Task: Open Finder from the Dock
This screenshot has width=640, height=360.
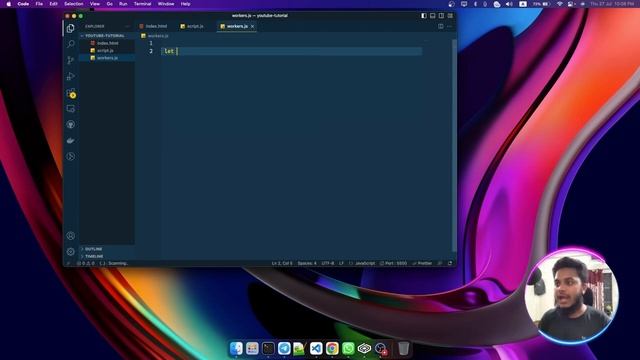Action: (236, 348)
